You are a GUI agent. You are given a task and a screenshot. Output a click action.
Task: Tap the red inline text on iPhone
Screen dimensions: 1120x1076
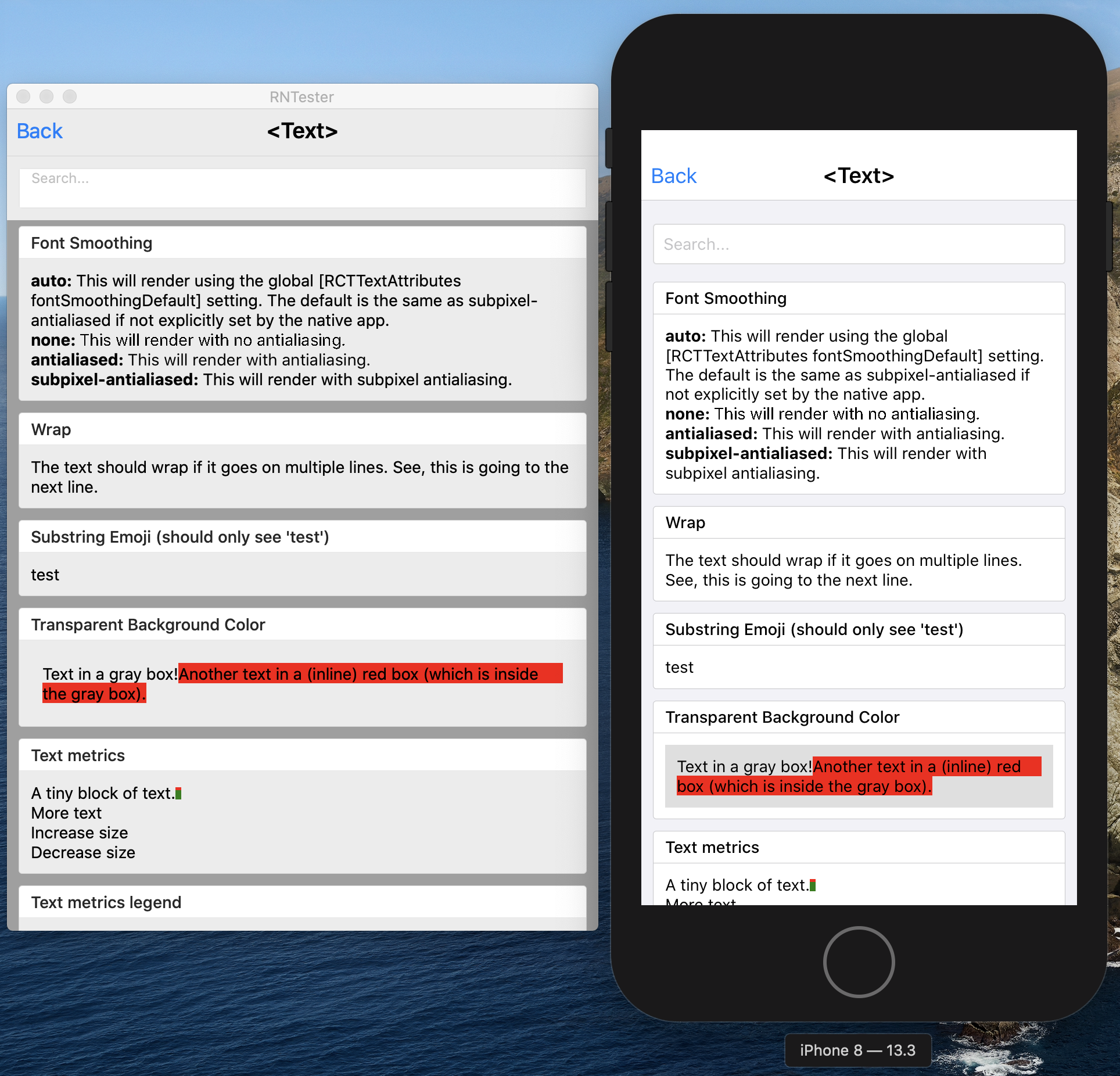pos(926,766)
